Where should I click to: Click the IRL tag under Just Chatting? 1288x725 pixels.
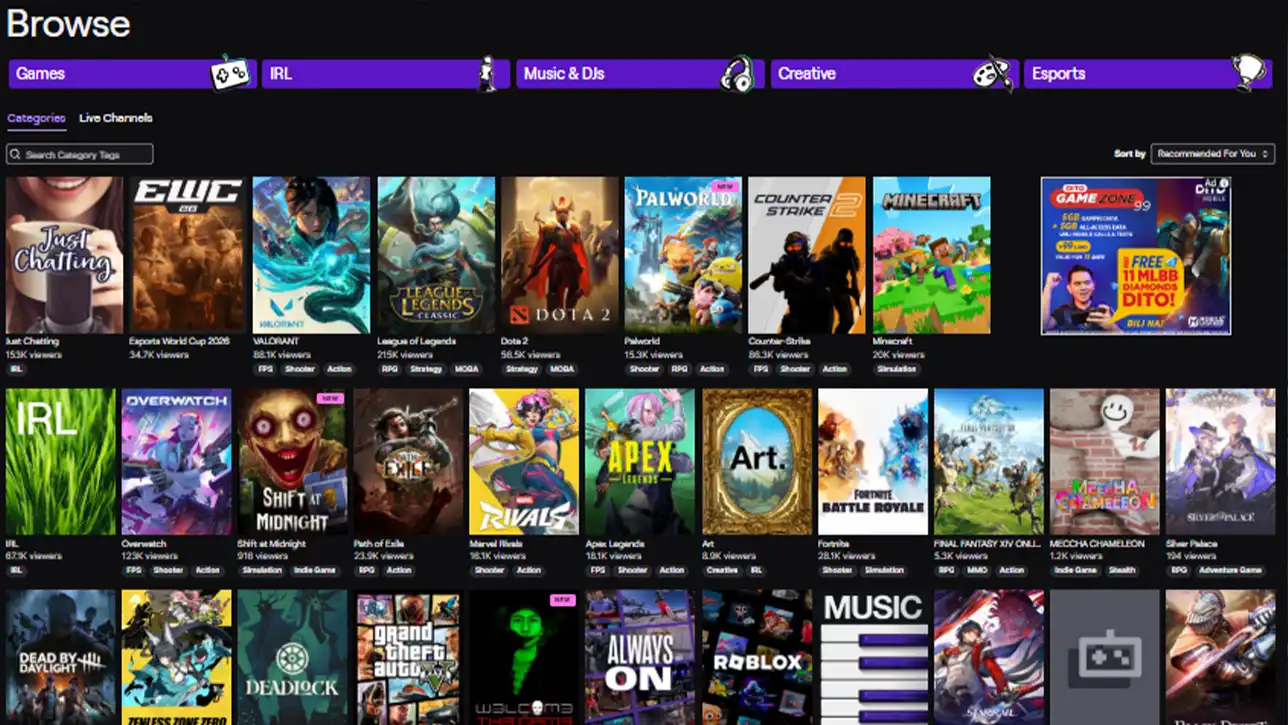click(16, 369)
